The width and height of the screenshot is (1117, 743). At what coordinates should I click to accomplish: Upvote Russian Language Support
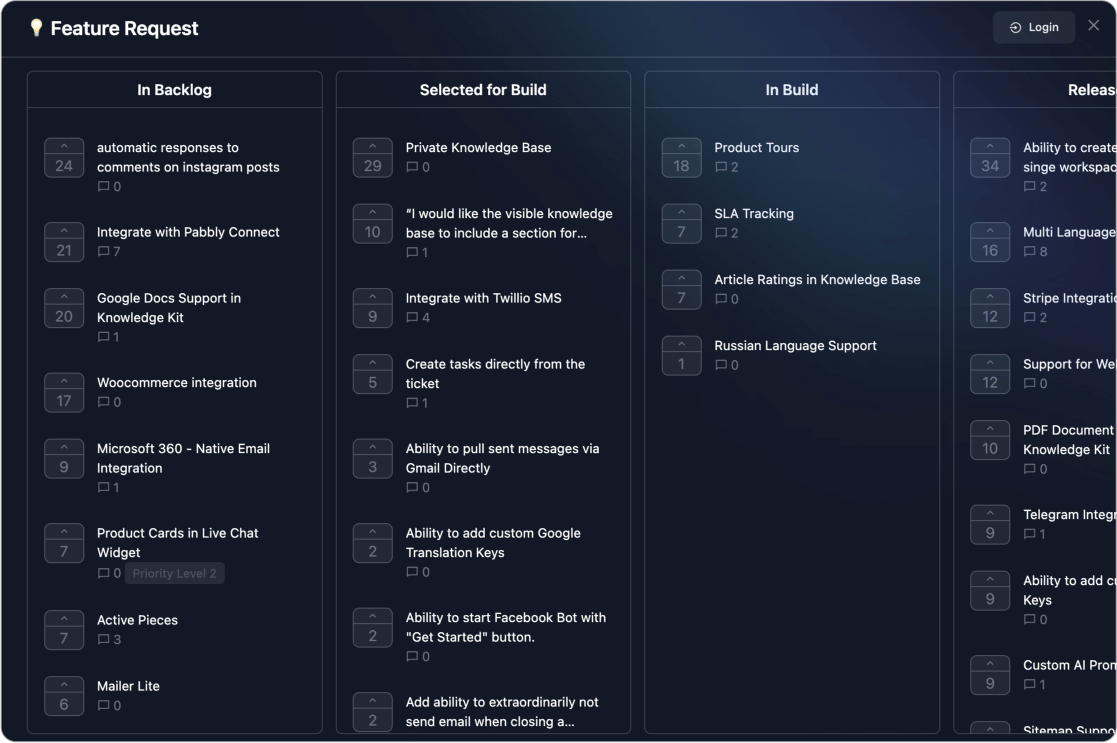click(681, 355)
